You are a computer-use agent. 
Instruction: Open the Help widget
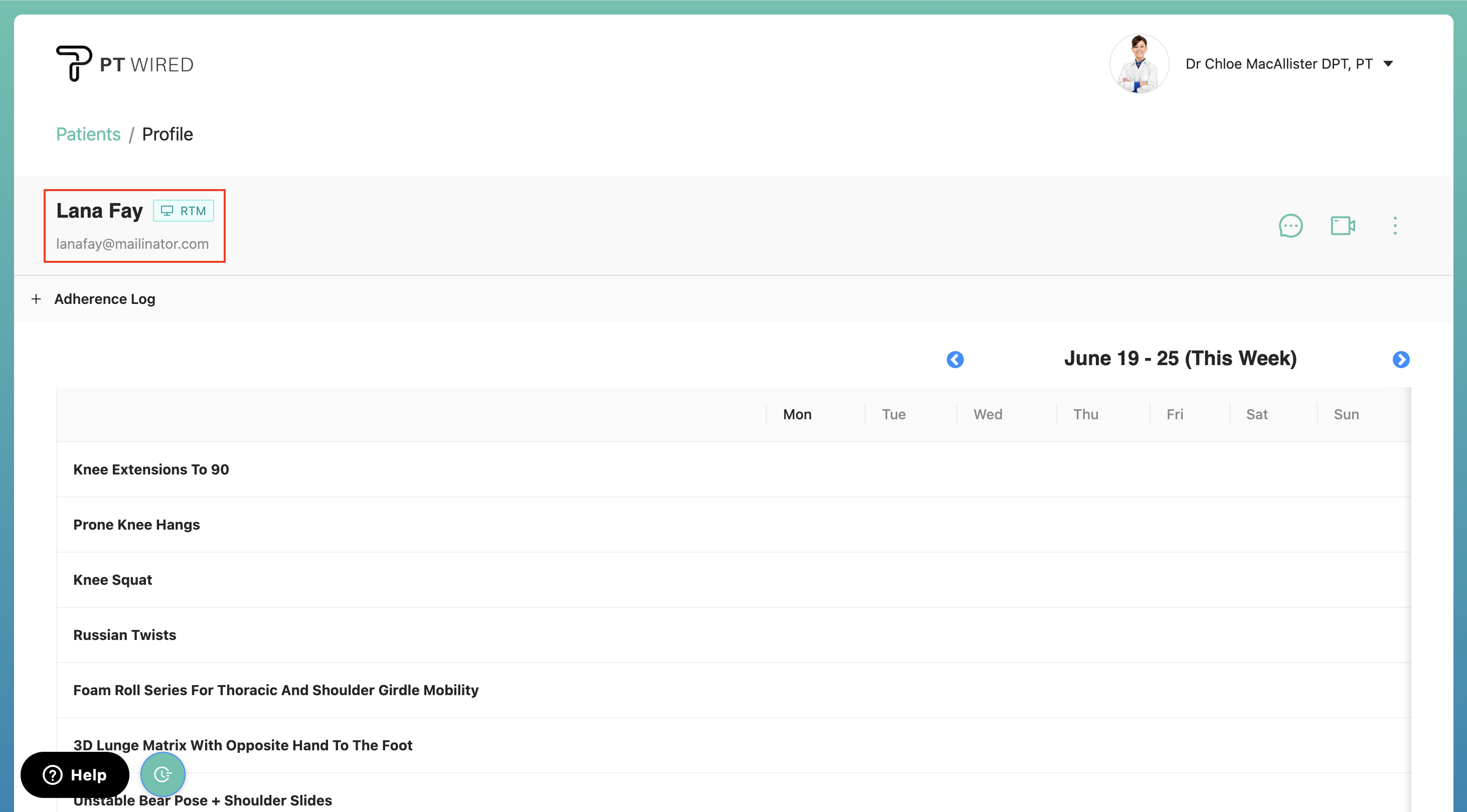pos(74,774)
